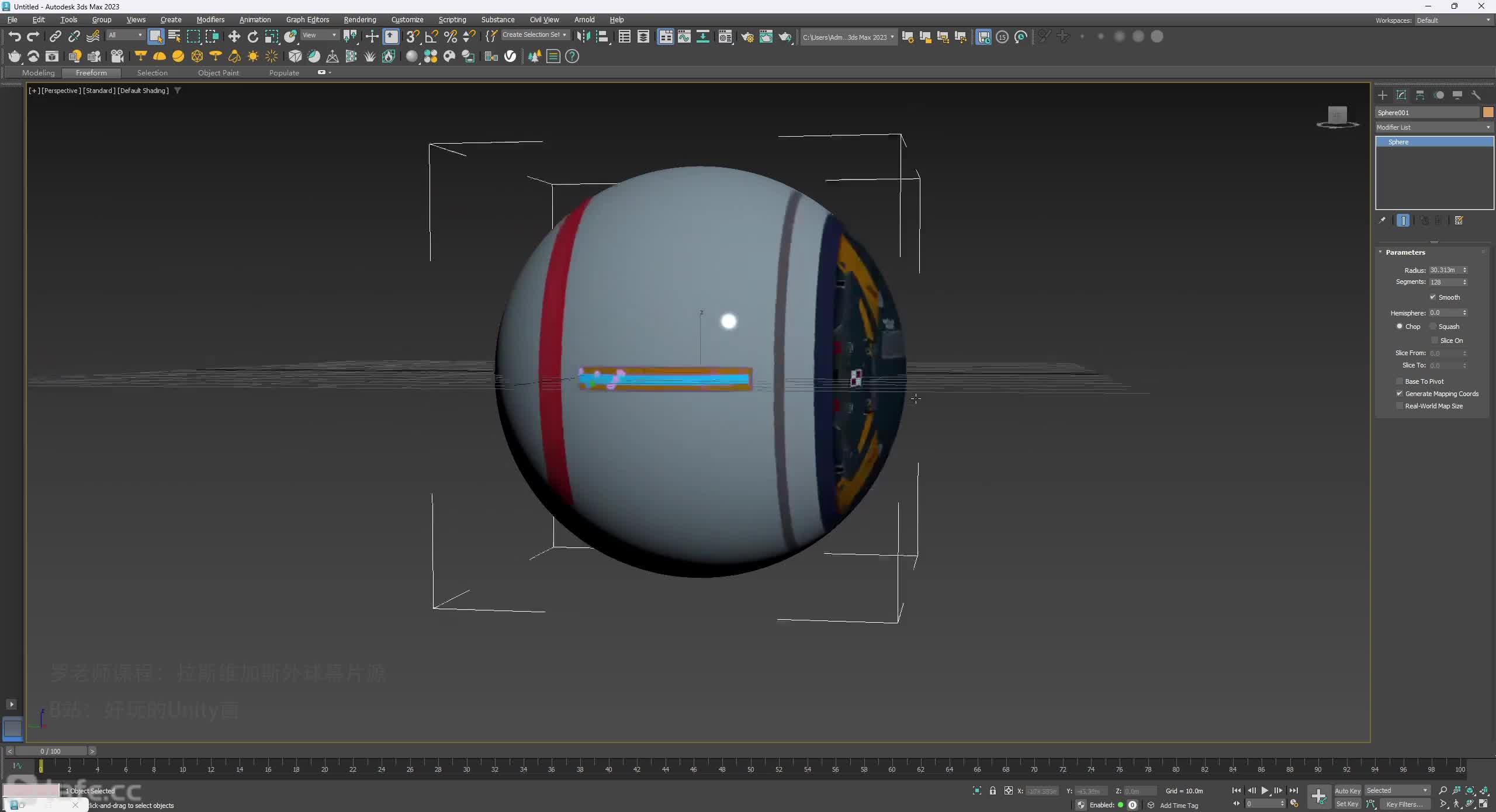
Task: Open the Scripting menu
Action: pyautogui.click(x=452, y=20)
